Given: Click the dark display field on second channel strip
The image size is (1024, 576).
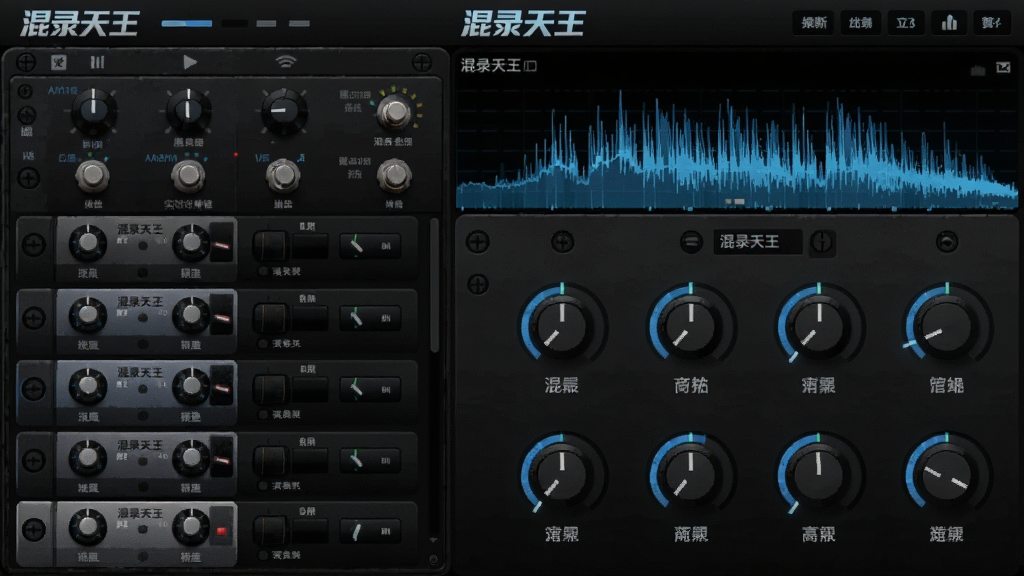Looking at the screenshot, I should pyautogui.click(x=310, y=319).
